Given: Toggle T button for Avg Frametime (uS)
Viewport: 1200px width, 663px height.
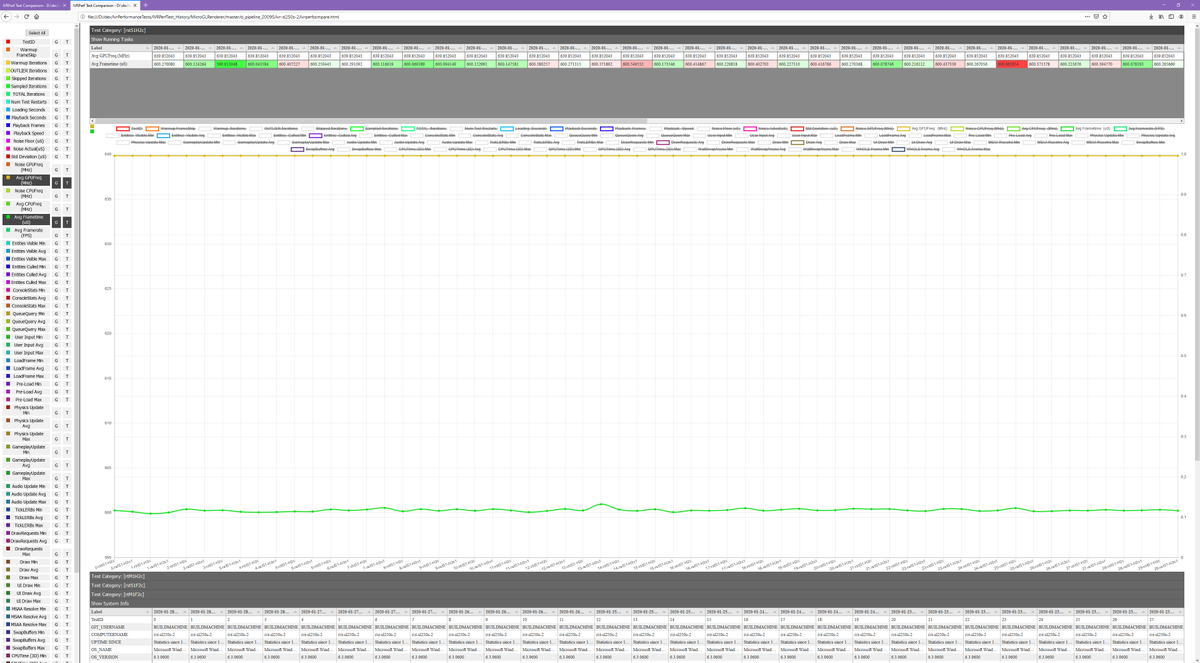Looking at the screenshot, I should point(67,222).
